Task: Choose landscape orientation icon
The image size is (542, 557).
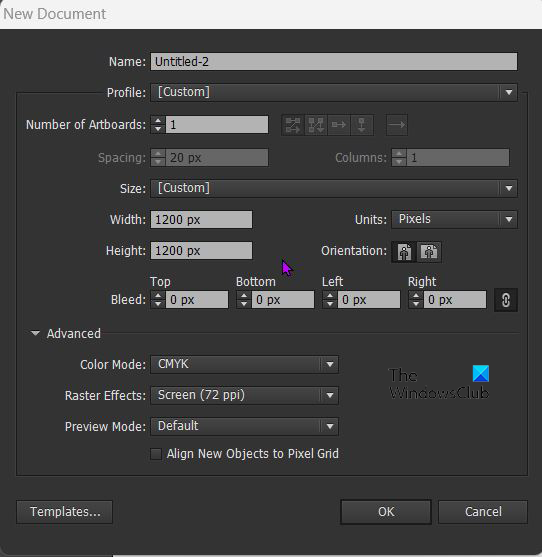Action: pyautogui.click(x=429, y=252)
